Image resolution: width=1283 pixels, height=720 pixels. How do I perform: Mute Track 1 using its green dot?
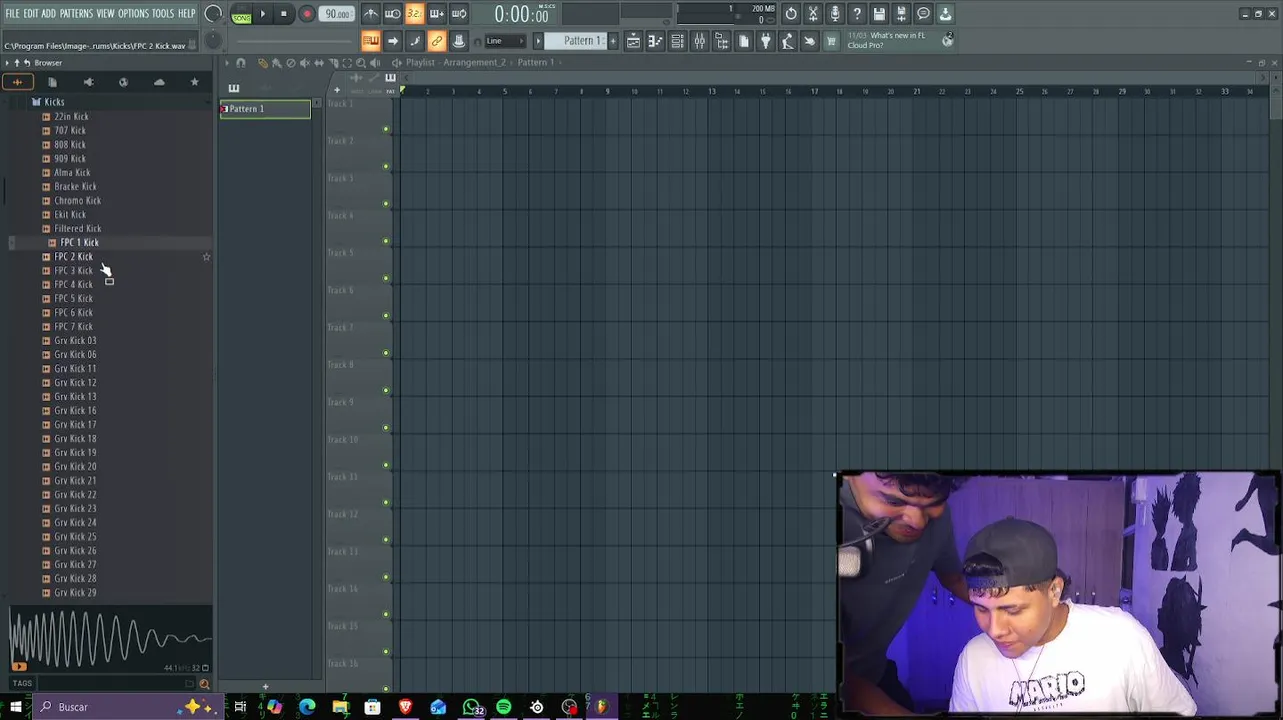pos(386,129)
